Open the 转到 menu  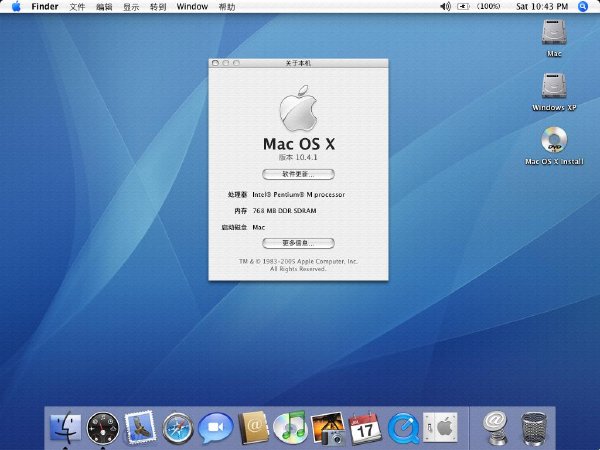158,7
